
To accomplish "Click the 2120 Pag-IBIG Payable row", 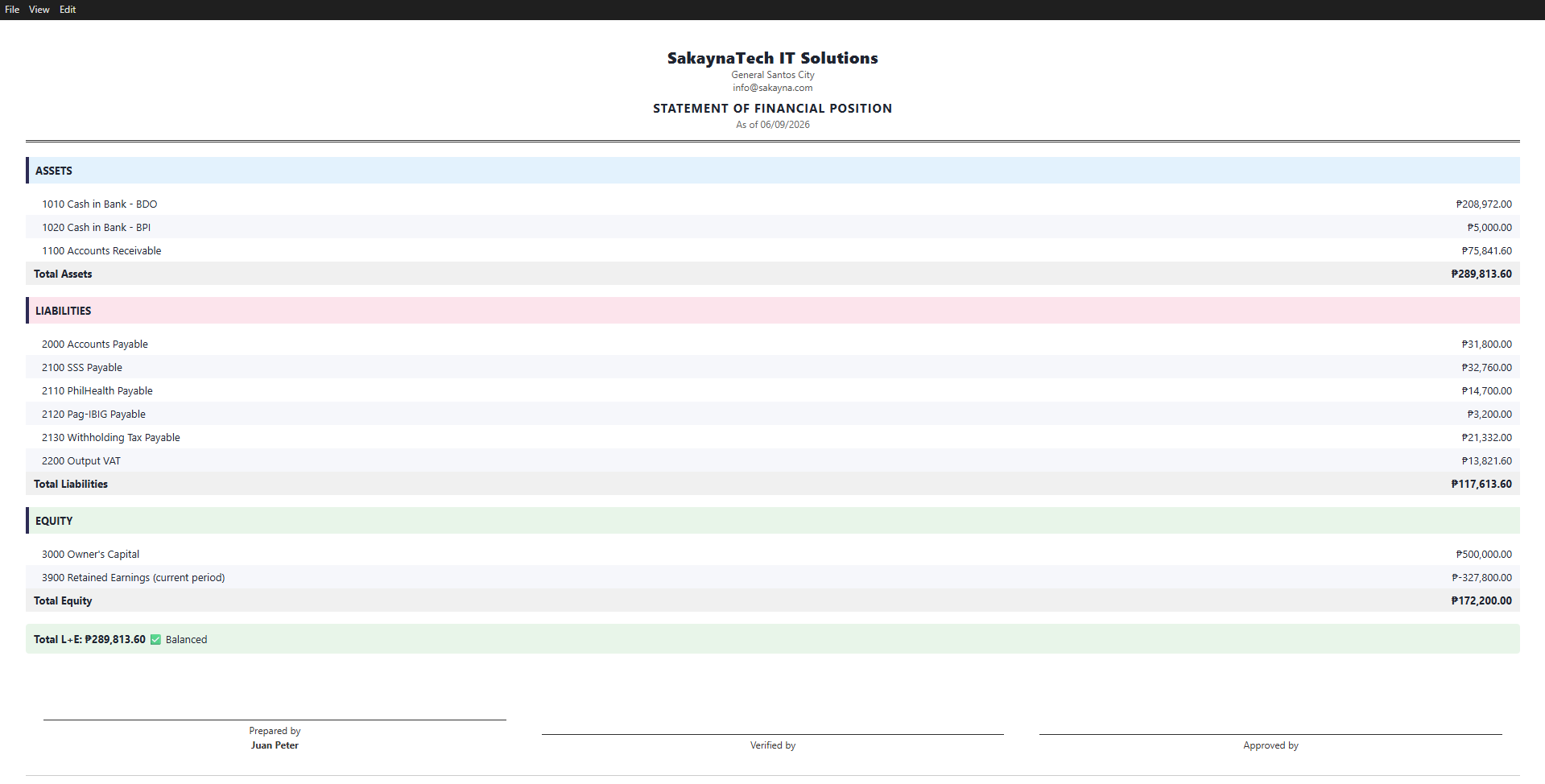I will click(x=773, y=415).
